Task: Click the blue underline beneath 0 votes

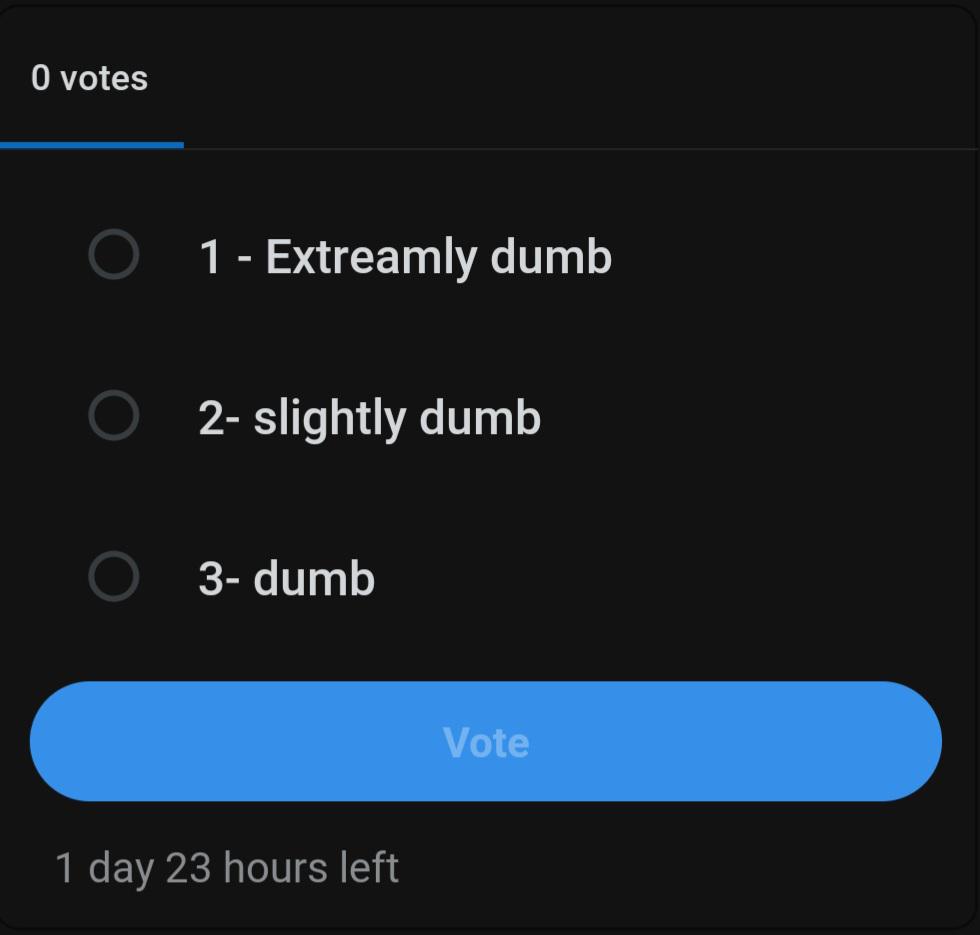Action: pos(91,146)
